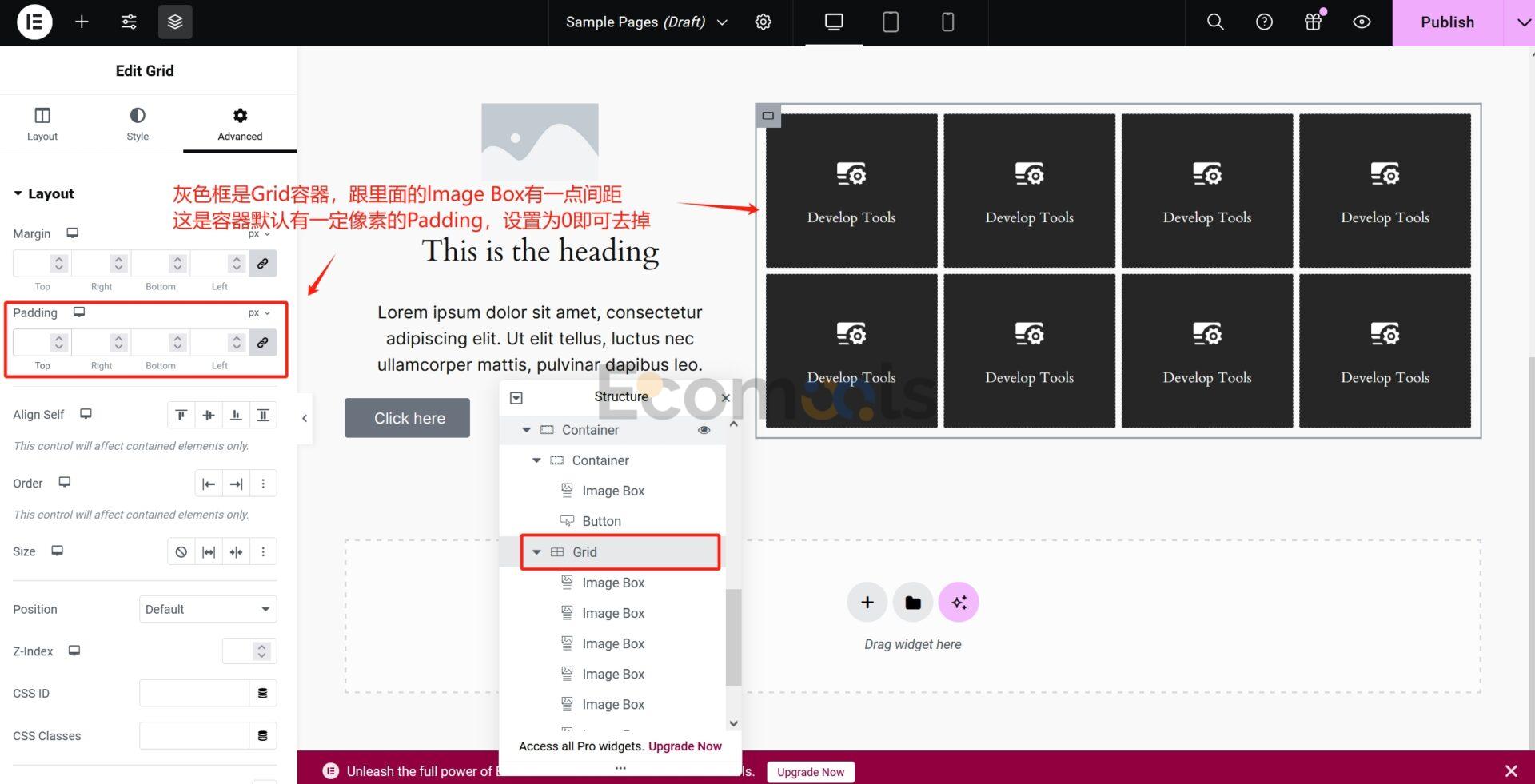This screenshot has width=1535, height=784.
Task: Toggle Margin linked values icon
Action: [x=262, y=264]
